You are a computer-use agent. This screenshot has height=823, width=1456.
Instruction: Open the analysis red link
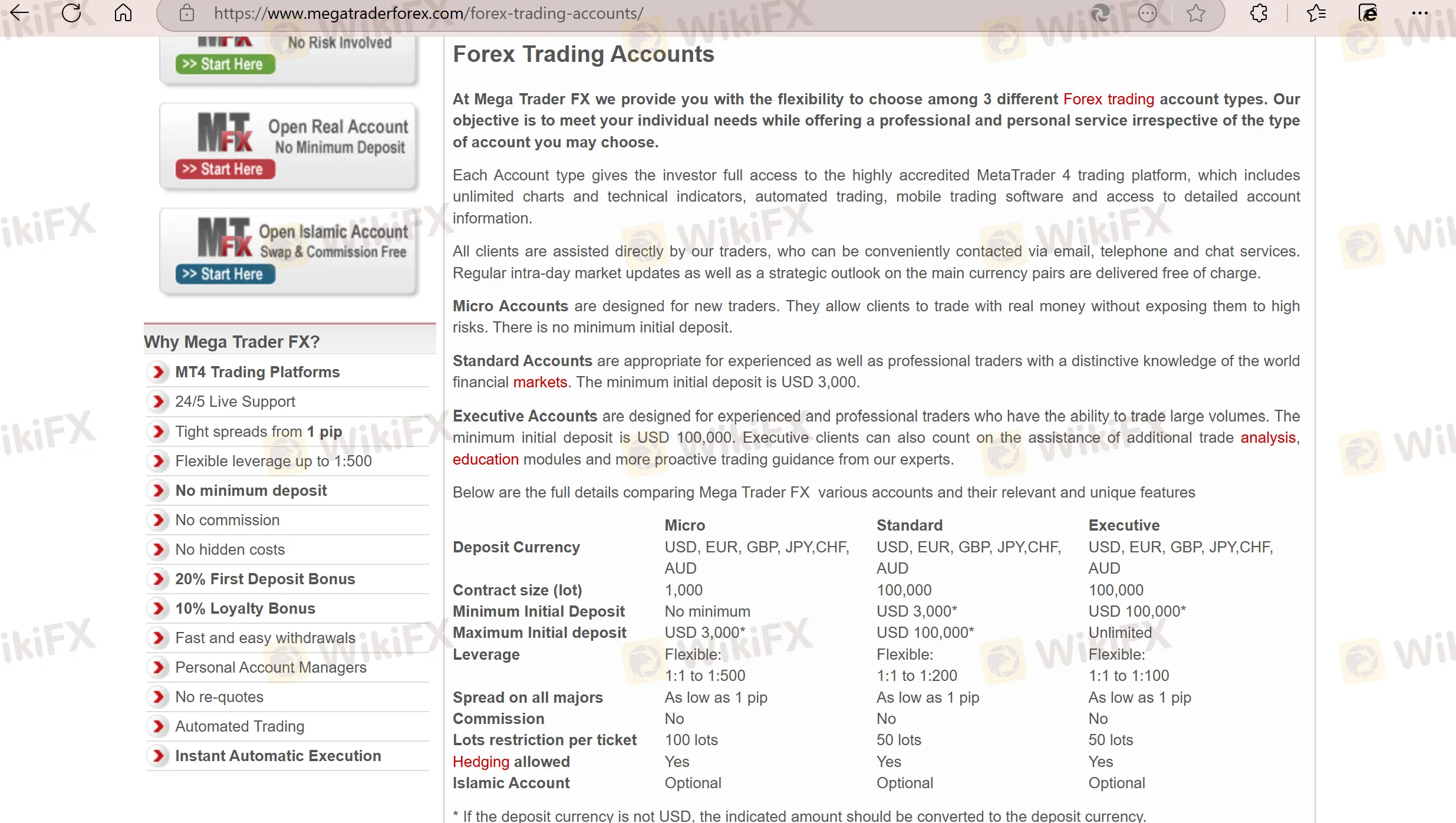click(1267, 437)
